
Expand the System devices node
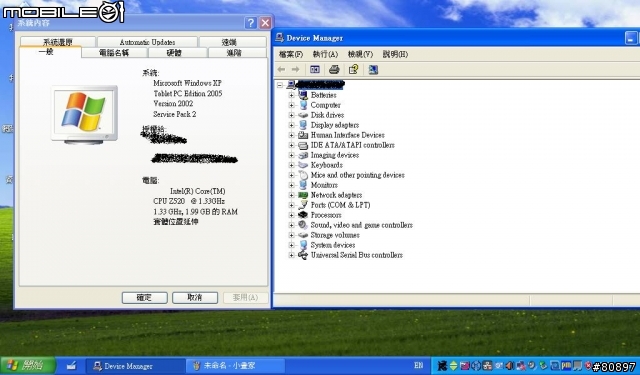291,245
